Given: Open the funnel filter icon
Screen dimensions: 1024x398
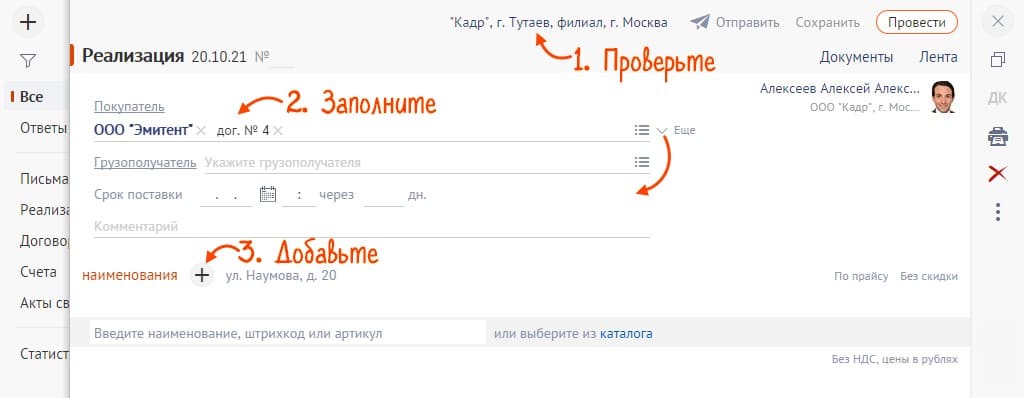Looking at the screenshot, I should click(27, 61).
